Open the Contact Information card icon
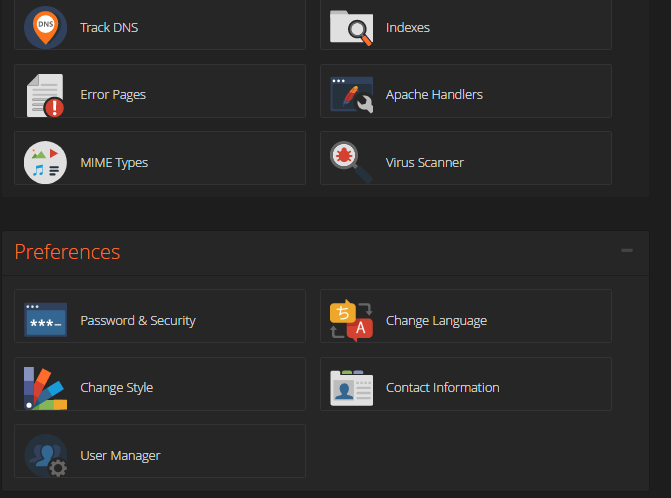This screenshot has height=498, width=671. click(x=351, y=388)
